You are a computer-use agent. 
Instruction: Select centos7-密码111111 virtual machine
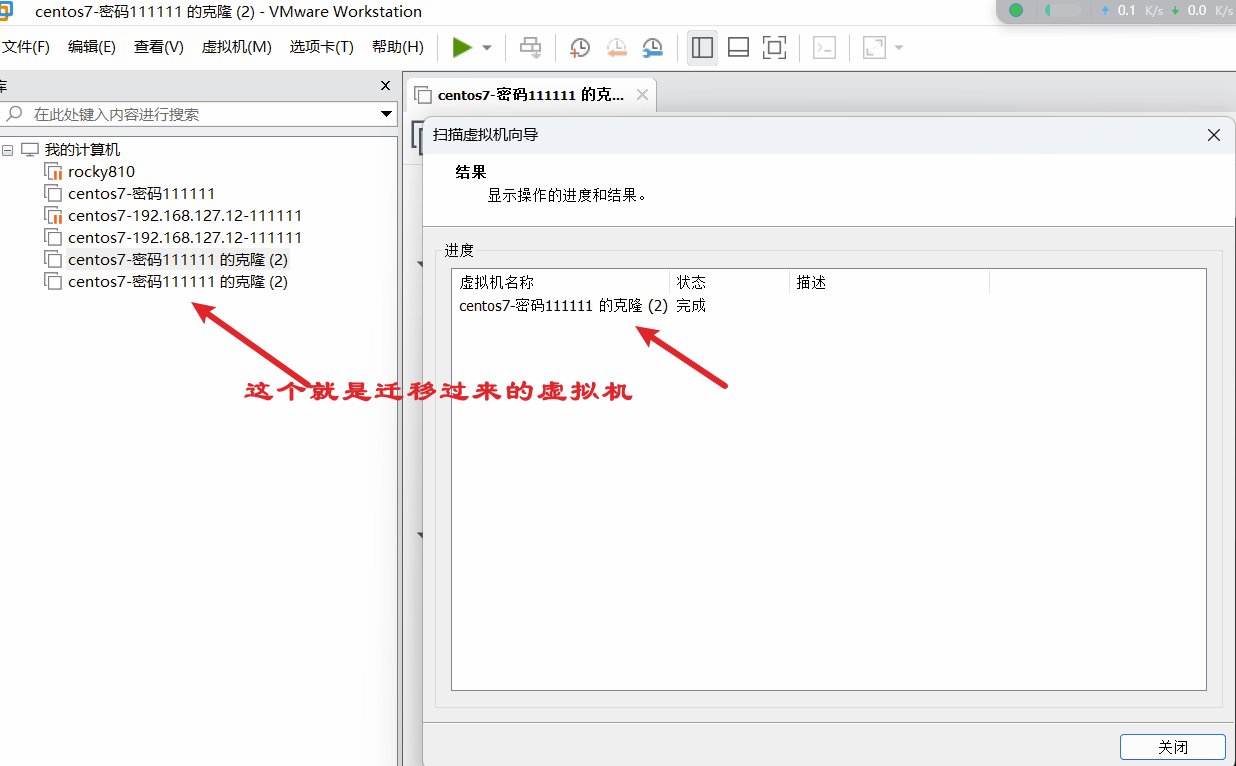[141, 193]
